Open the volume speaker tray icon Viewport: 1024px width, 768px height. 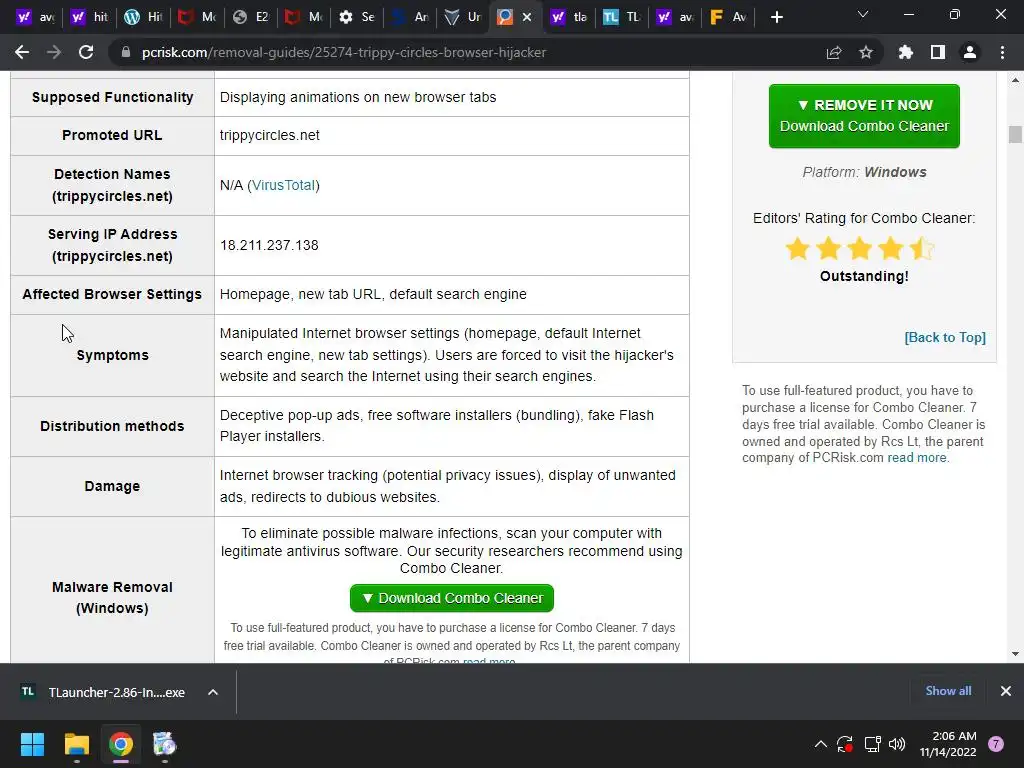[897, 744]
